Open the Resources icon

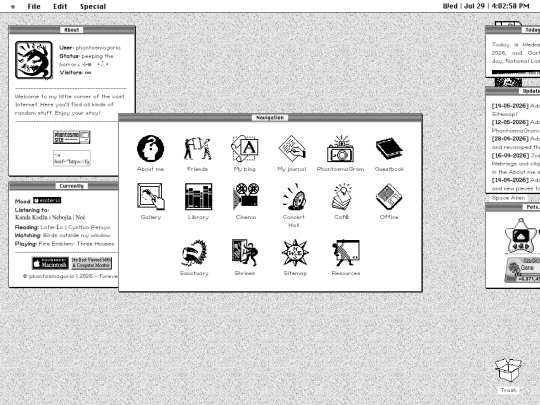346,253
